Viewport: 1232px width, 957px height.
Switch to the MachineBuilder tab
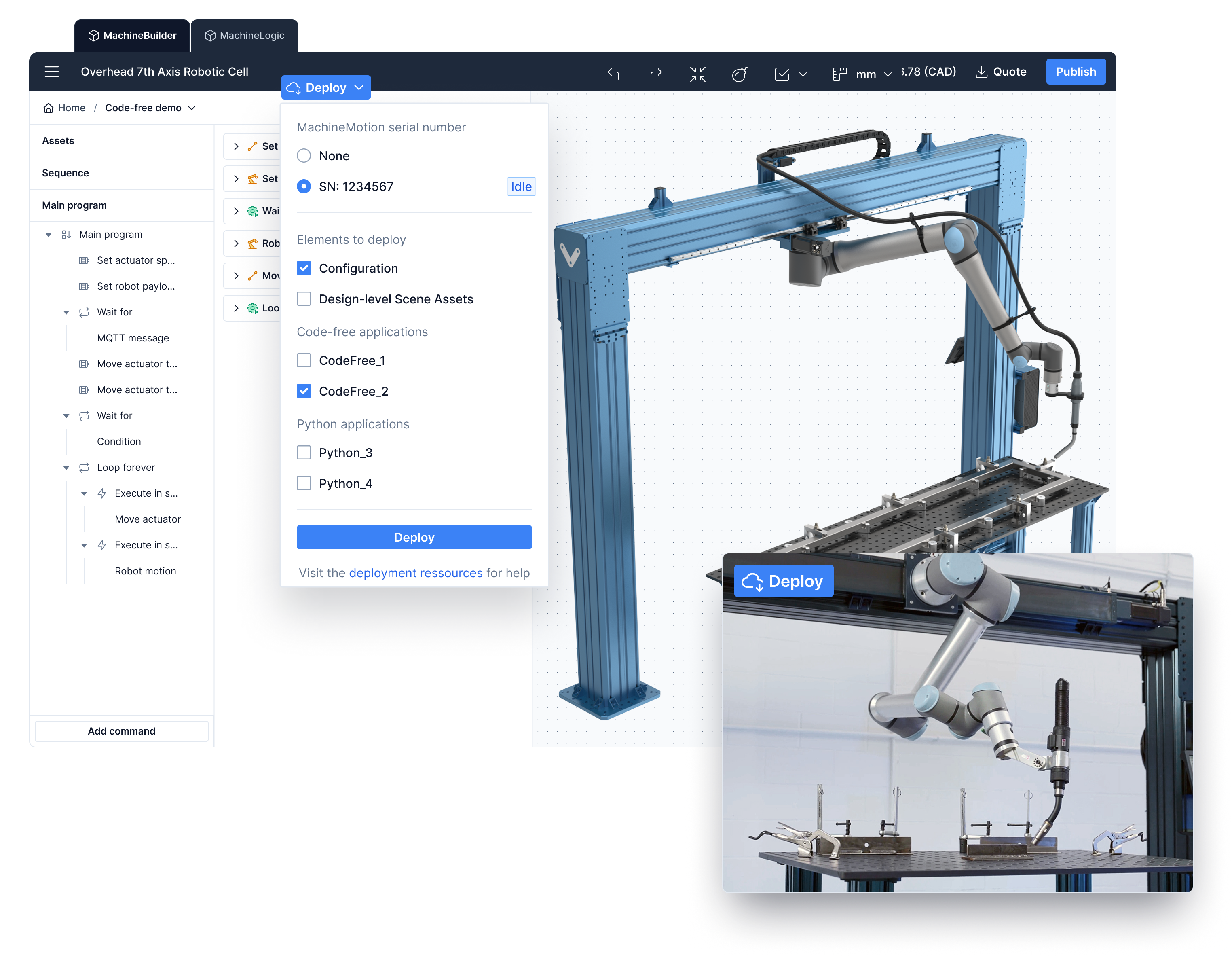(132, 36)
